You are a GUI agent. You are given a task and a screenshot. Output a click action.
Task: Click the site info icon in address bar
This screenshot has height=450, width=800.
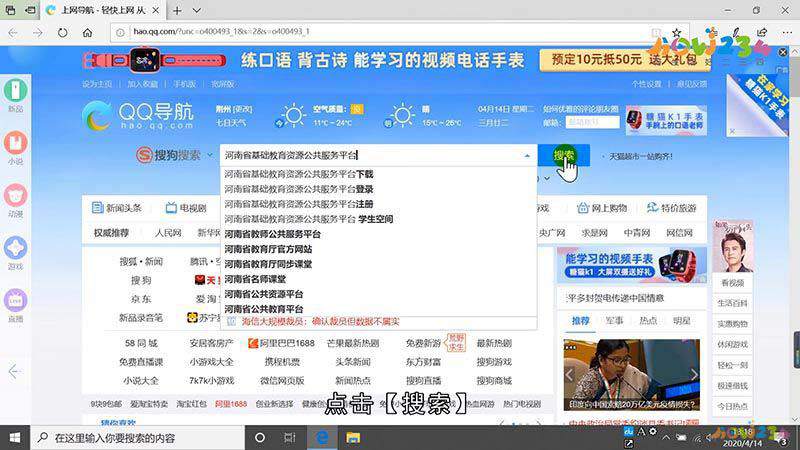120,33
